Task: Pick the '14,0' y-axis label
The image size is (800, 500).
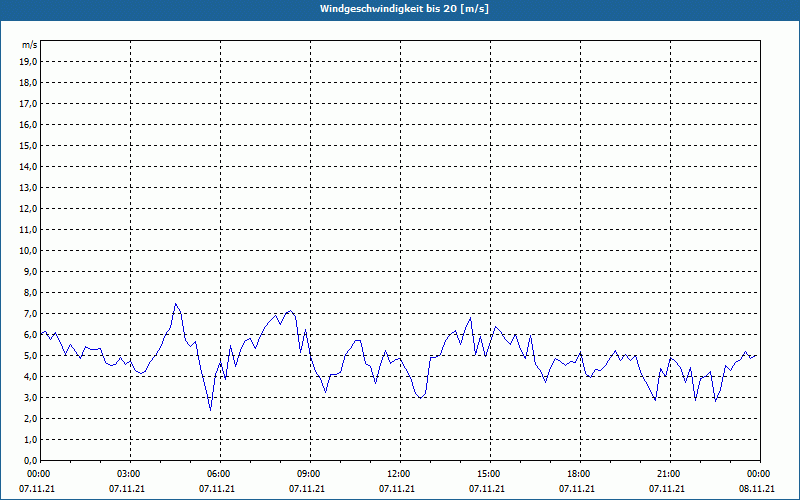Action: click(28, 167)
